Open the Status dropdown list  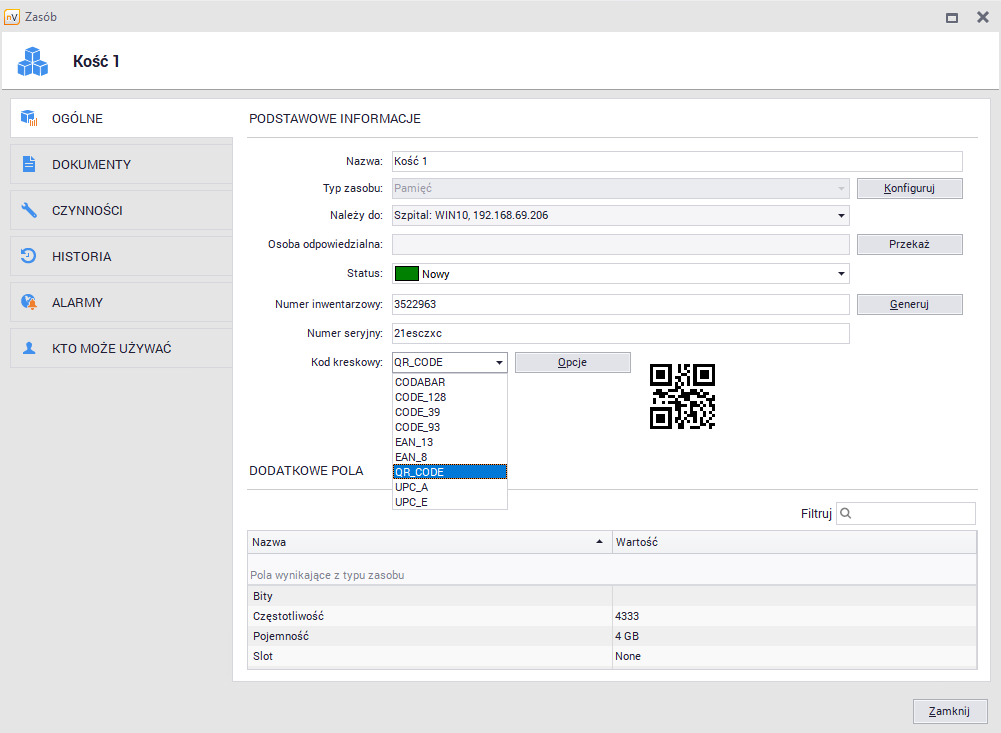coord(840,274)
